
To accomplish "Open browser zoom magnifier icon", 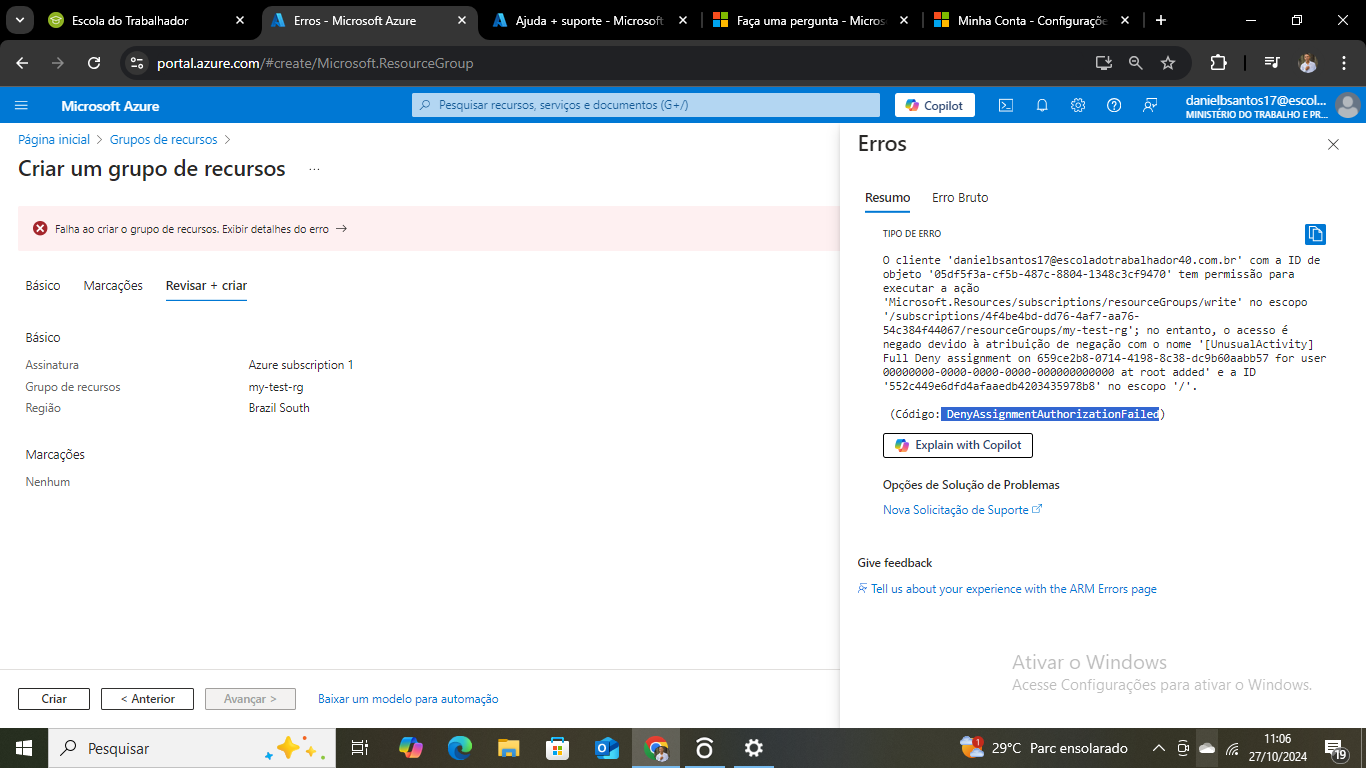I will (x=1136, y=63).
